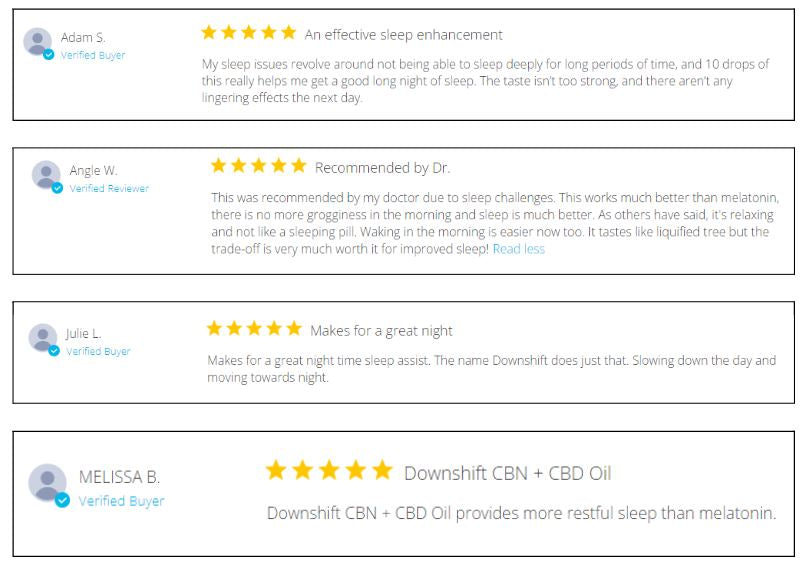
Task: Click Verified Buyer label under Adam S.
Action: point(93,55)
